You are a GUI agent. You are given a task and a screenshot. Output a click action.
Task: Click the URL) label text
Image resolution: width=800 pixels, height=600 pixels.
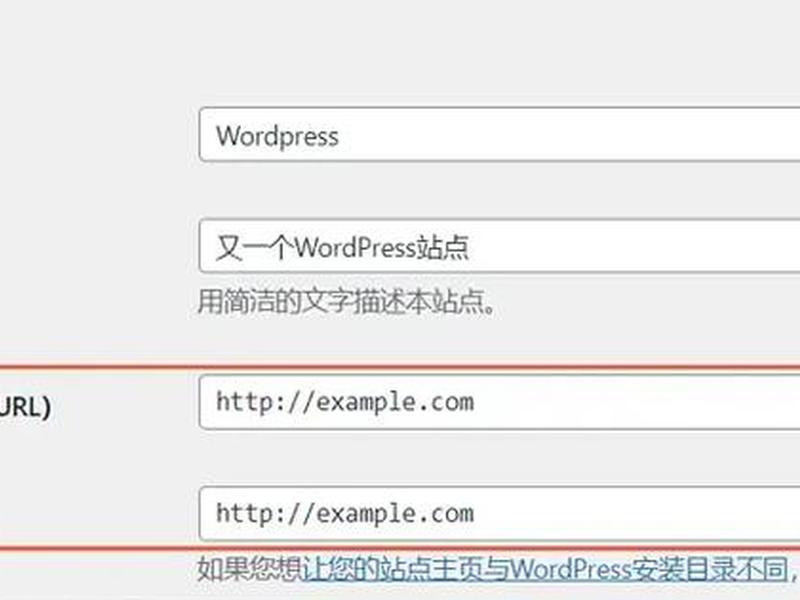tap(25, 407)
